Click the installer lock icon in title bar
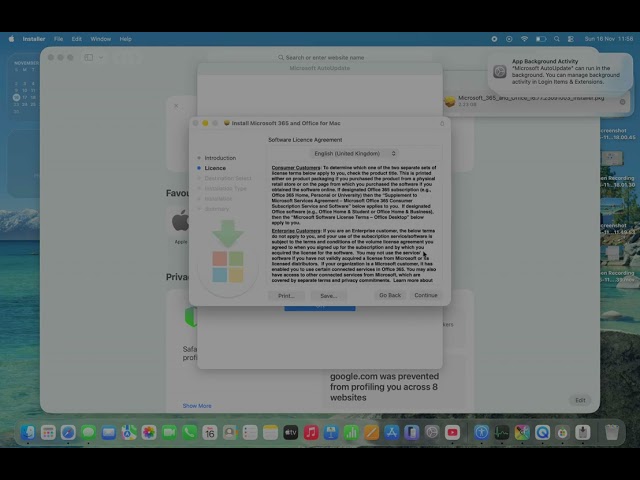Viewport: 640px width, 480px height. click(x=442, y=123)
